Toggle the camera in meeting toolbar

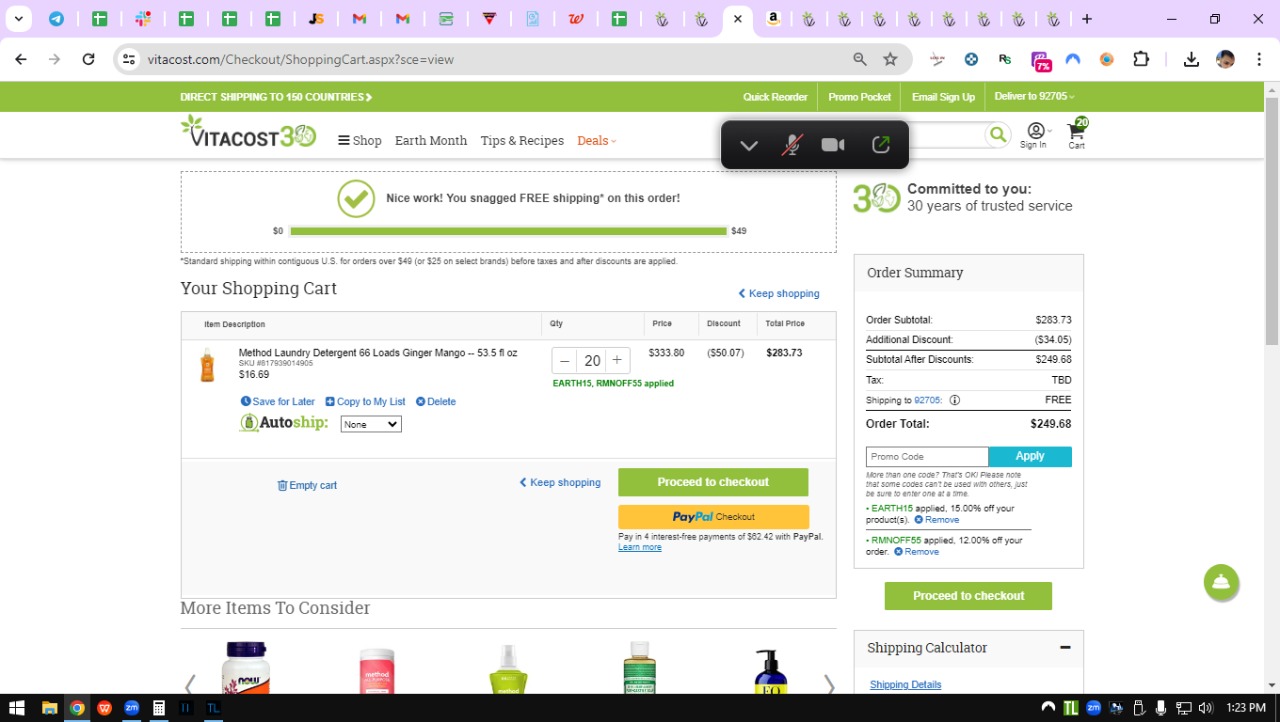pos(833,145)
